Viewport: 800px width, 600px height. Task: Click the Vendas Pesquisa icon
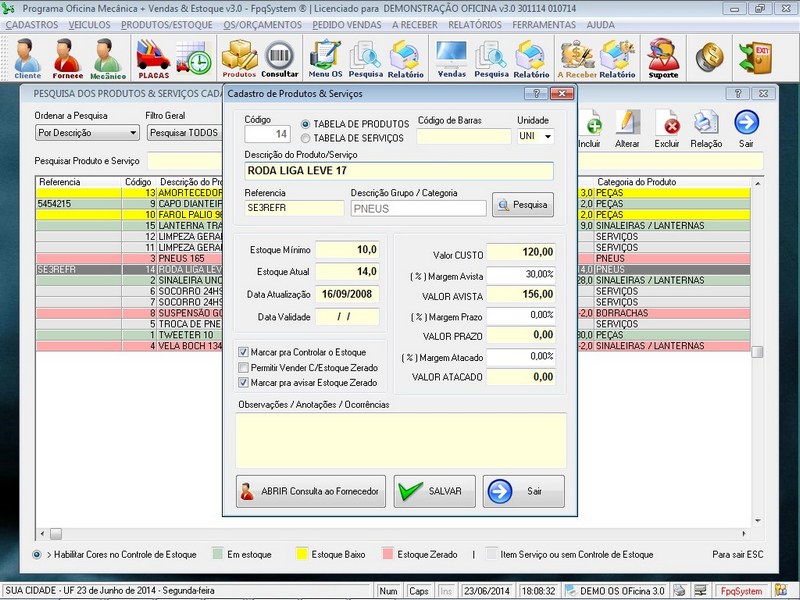pyautogui.click(x=491, y=58)
